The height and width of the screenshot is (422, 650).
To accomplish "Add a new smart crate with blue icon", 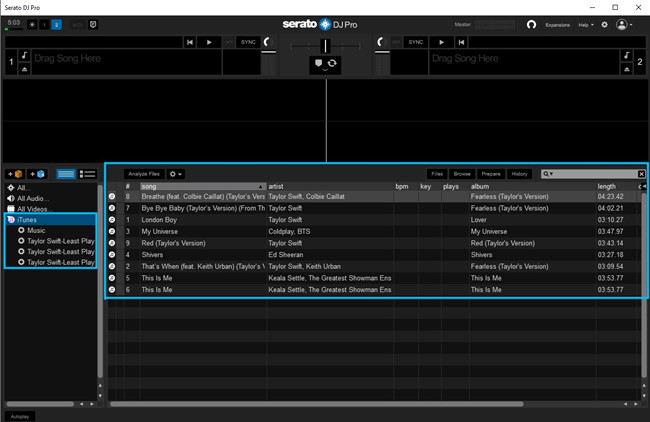I will (x=37, y=174).
